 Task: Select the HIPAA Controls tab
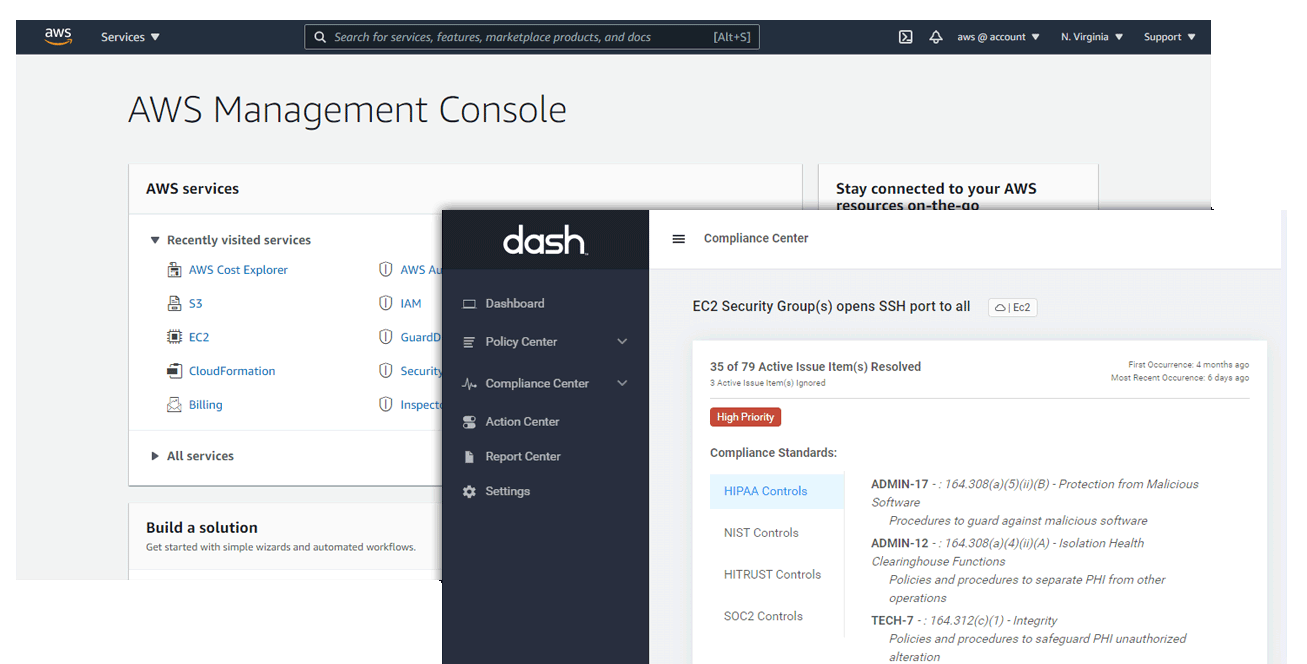coord(776,491)
